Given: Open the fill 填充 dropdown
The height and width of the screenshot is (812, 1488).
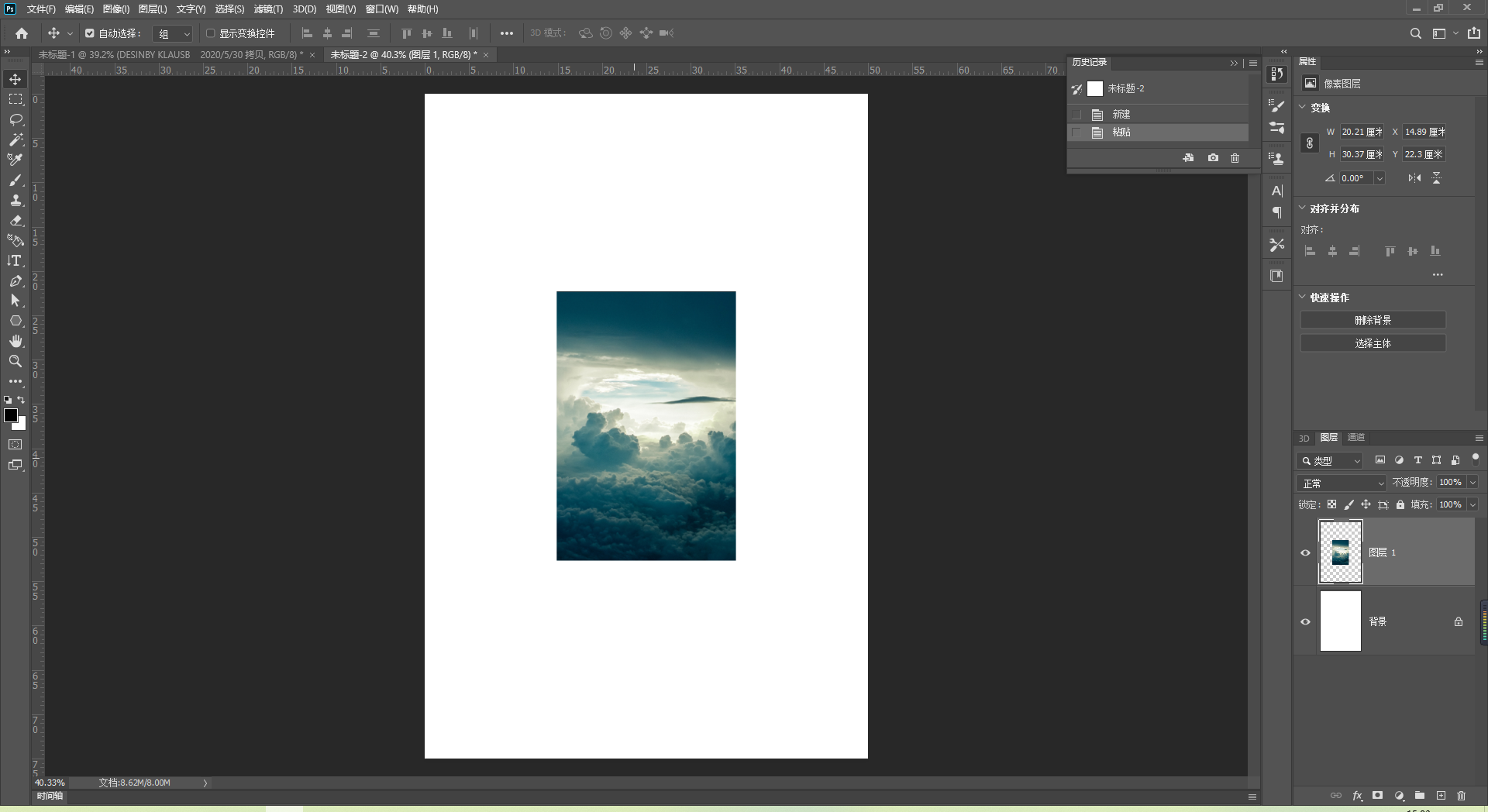Looking at the screenshot, I should 1472,504.
